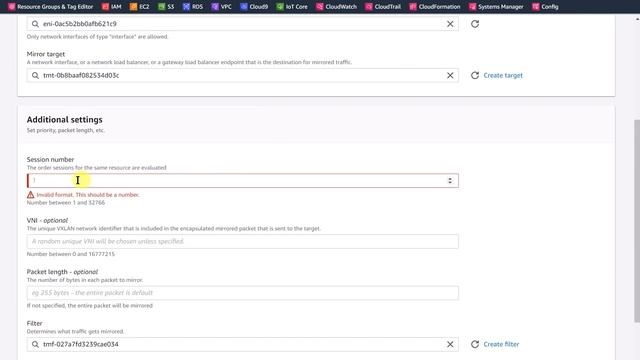
Task: Clear the eni-0ac5b2bb0afb621c9 mirror source
Action: (x=450, y=24)
